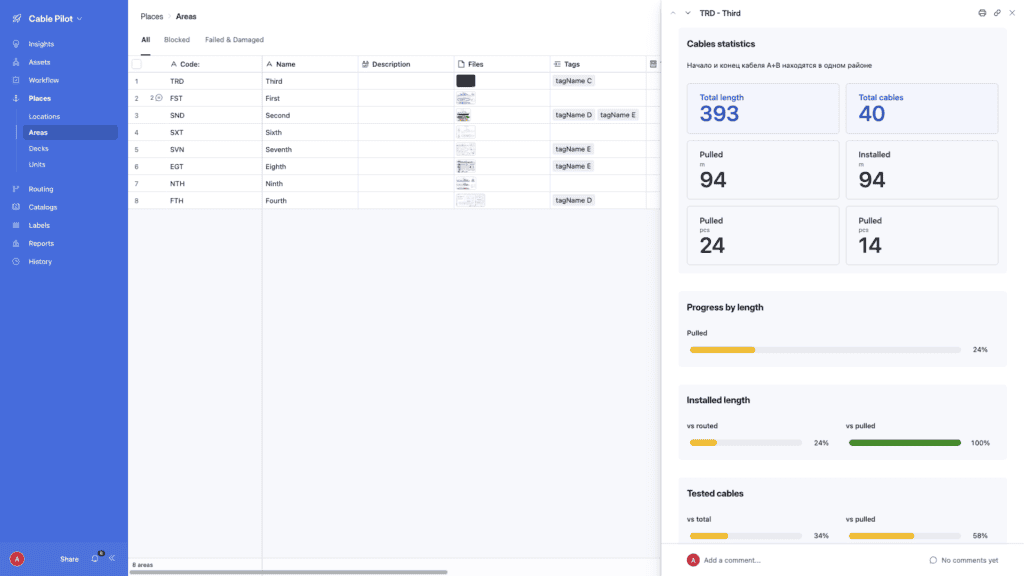Copy link using the chain icon
The width and height of the screenshot is (1024, 576).
(x=997, y=13)
